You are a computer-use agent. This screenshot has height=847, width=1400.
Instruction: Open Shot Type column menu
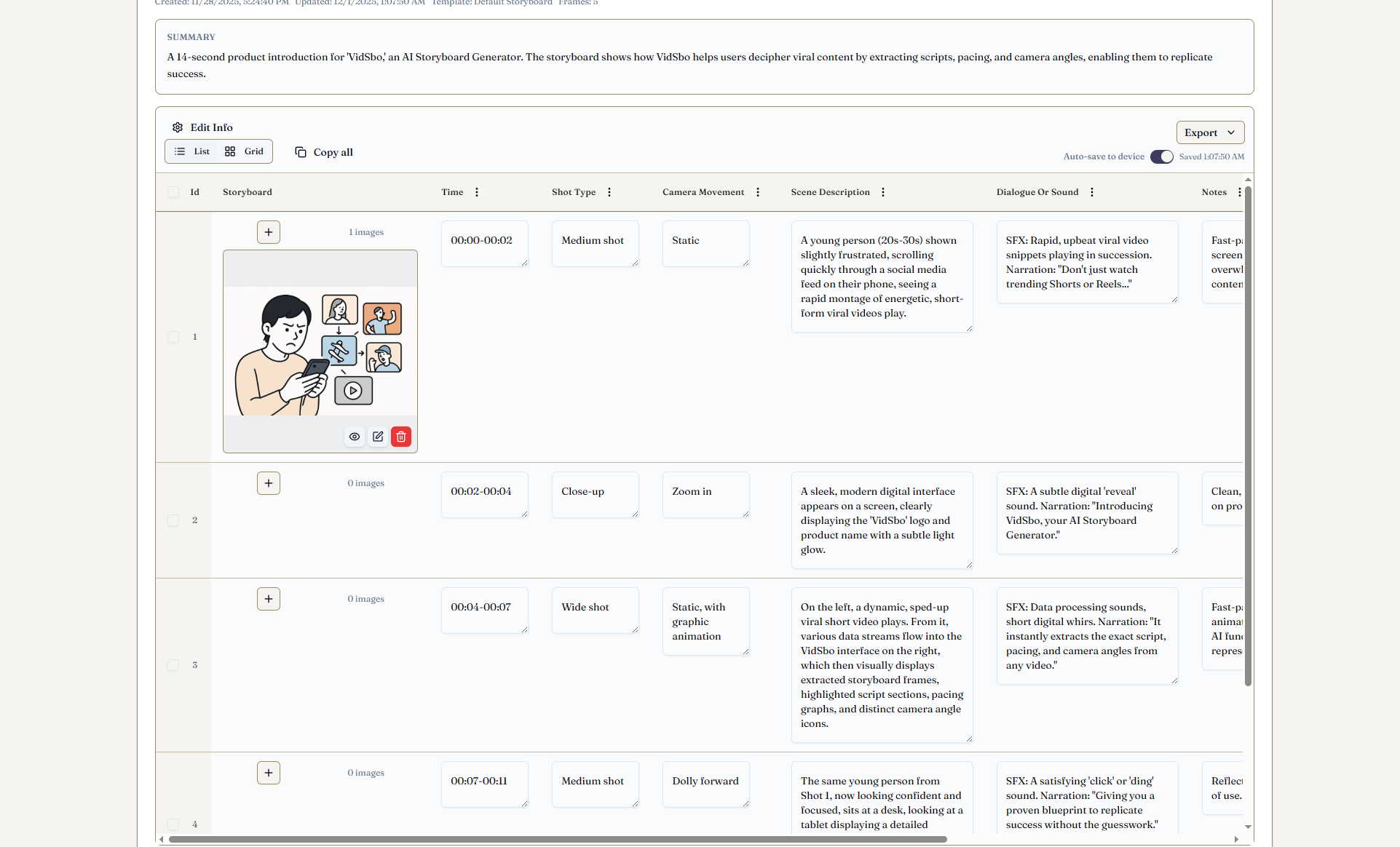(x=609, y=192)
